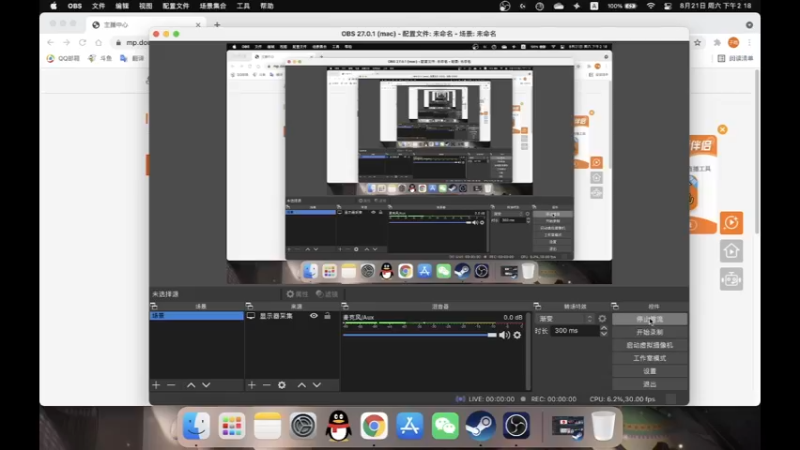This screenshot has width=800, height=450.
Task: Open source properties (属性) in OBS
Action: tap(297, 294)
